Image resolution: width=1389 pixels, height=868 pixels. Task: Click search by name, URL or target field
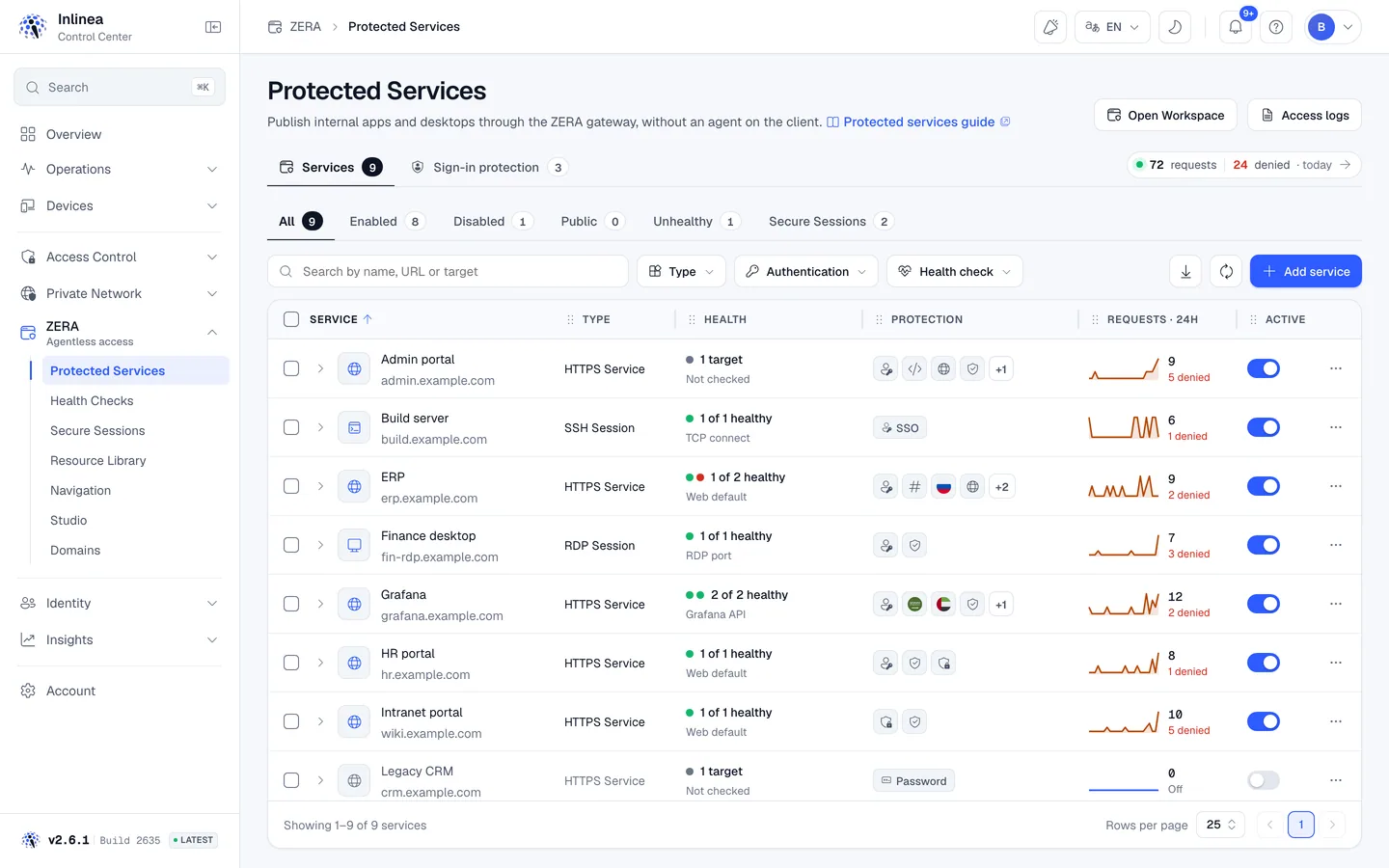448,272
